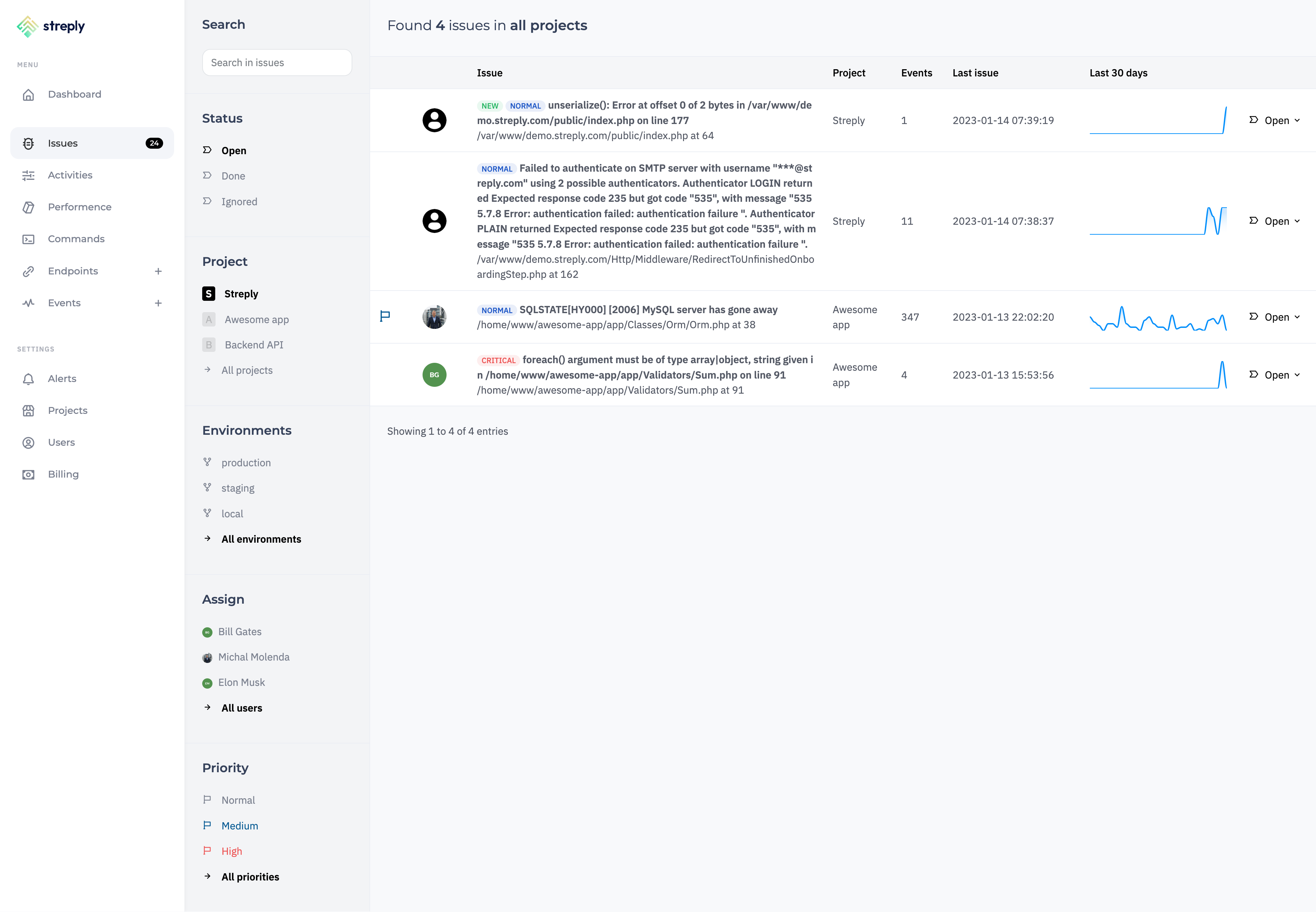Screen dimensions: 1316x912
Task: Go to Projects settings page
Action: (68, 410)
